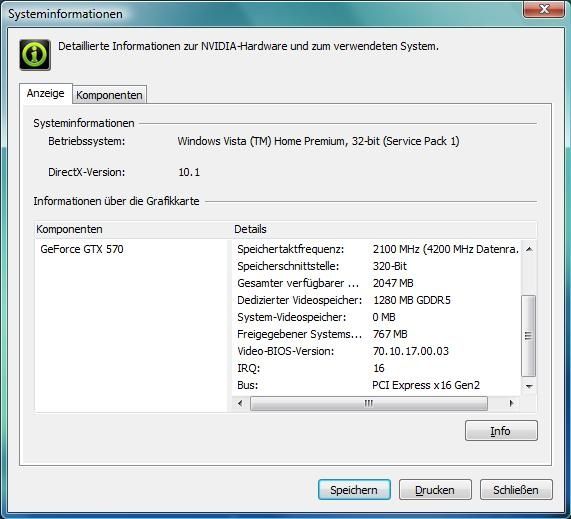Click the Schließen button
Image resolution: width=571 pixels, height=519 pixels.
[516, 489]
